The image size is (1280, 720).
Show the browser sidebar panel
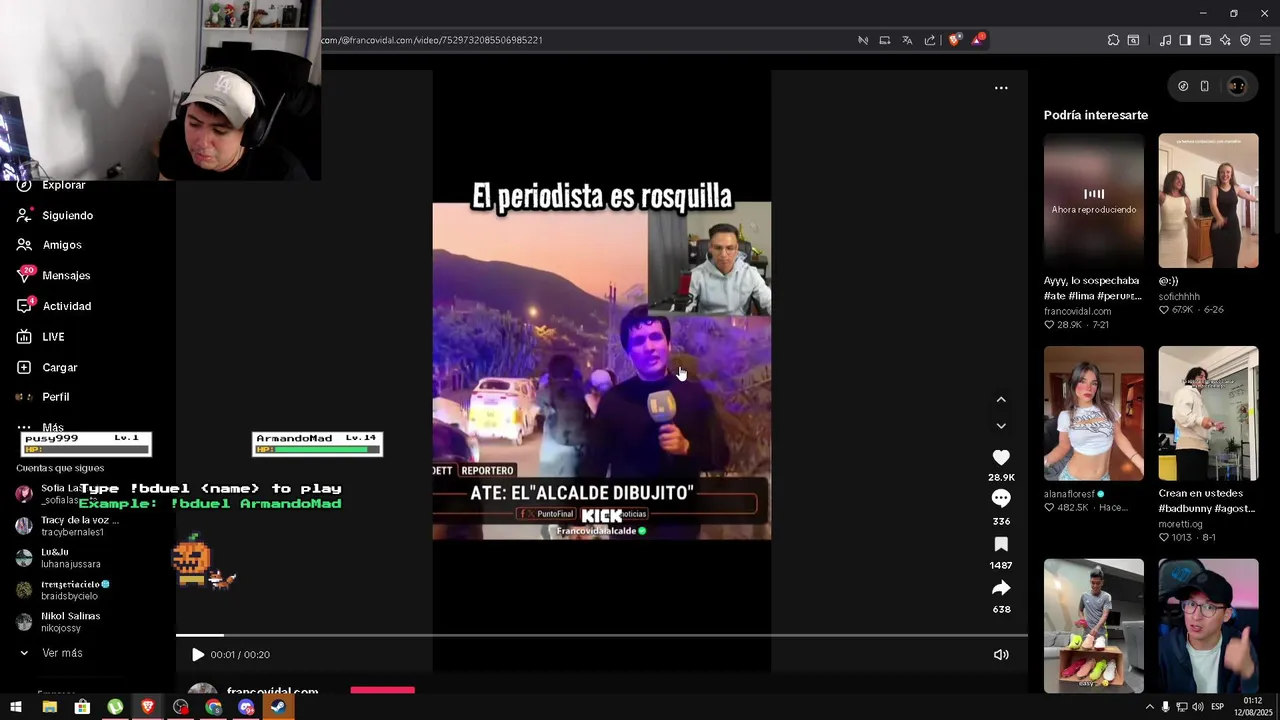(1185, 40)
